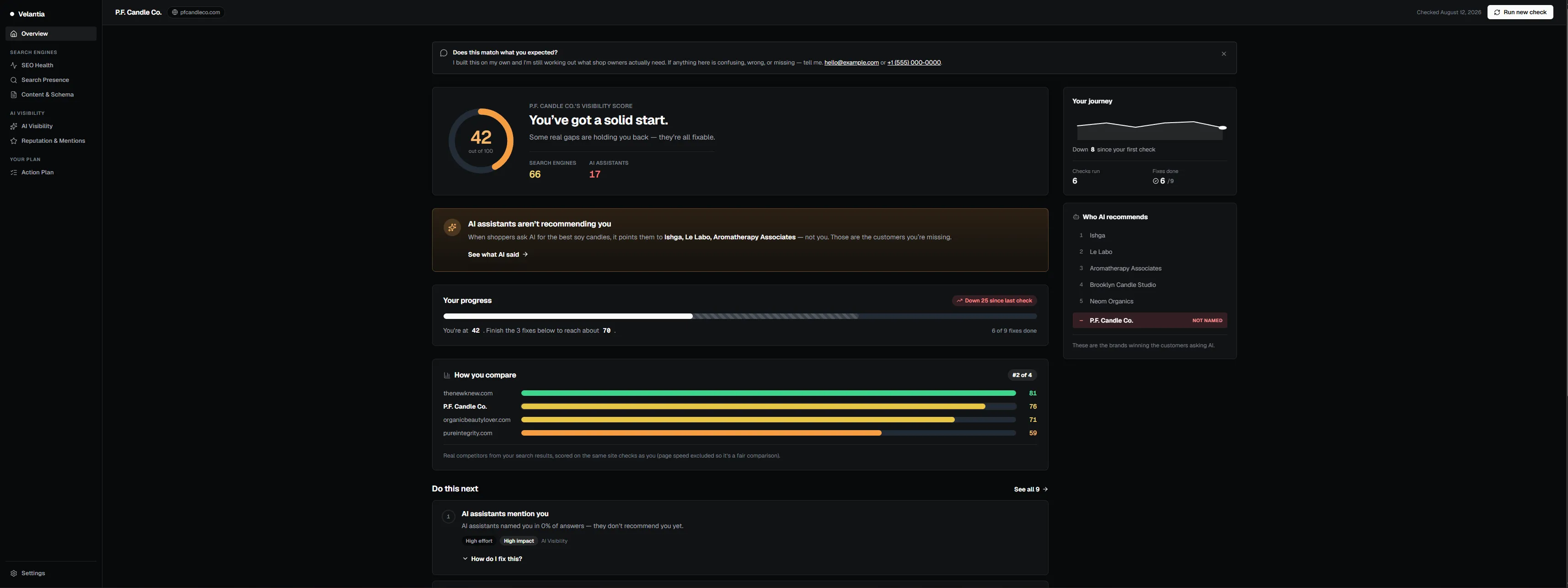Click Checked August 12, 2026 text
The width and height of the screenshot is (1568, 588).
[x=1449, y=12]
